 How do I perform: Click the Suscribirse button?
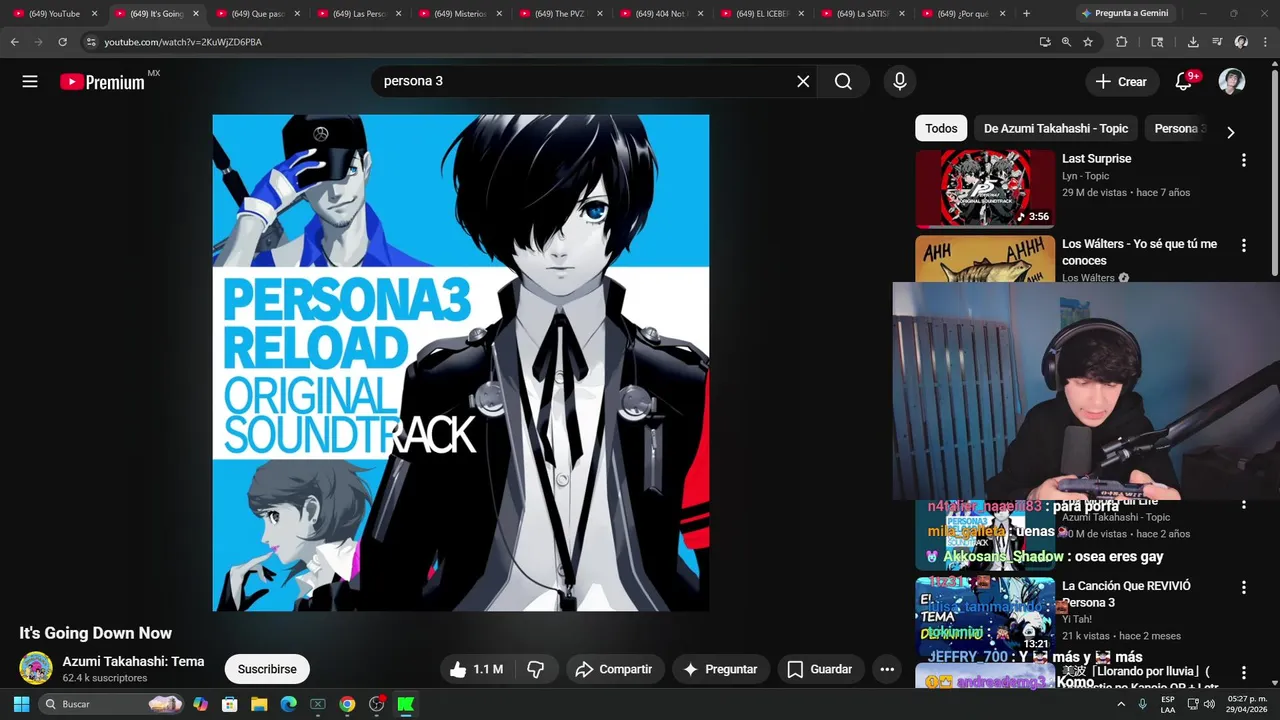(267, 669)
